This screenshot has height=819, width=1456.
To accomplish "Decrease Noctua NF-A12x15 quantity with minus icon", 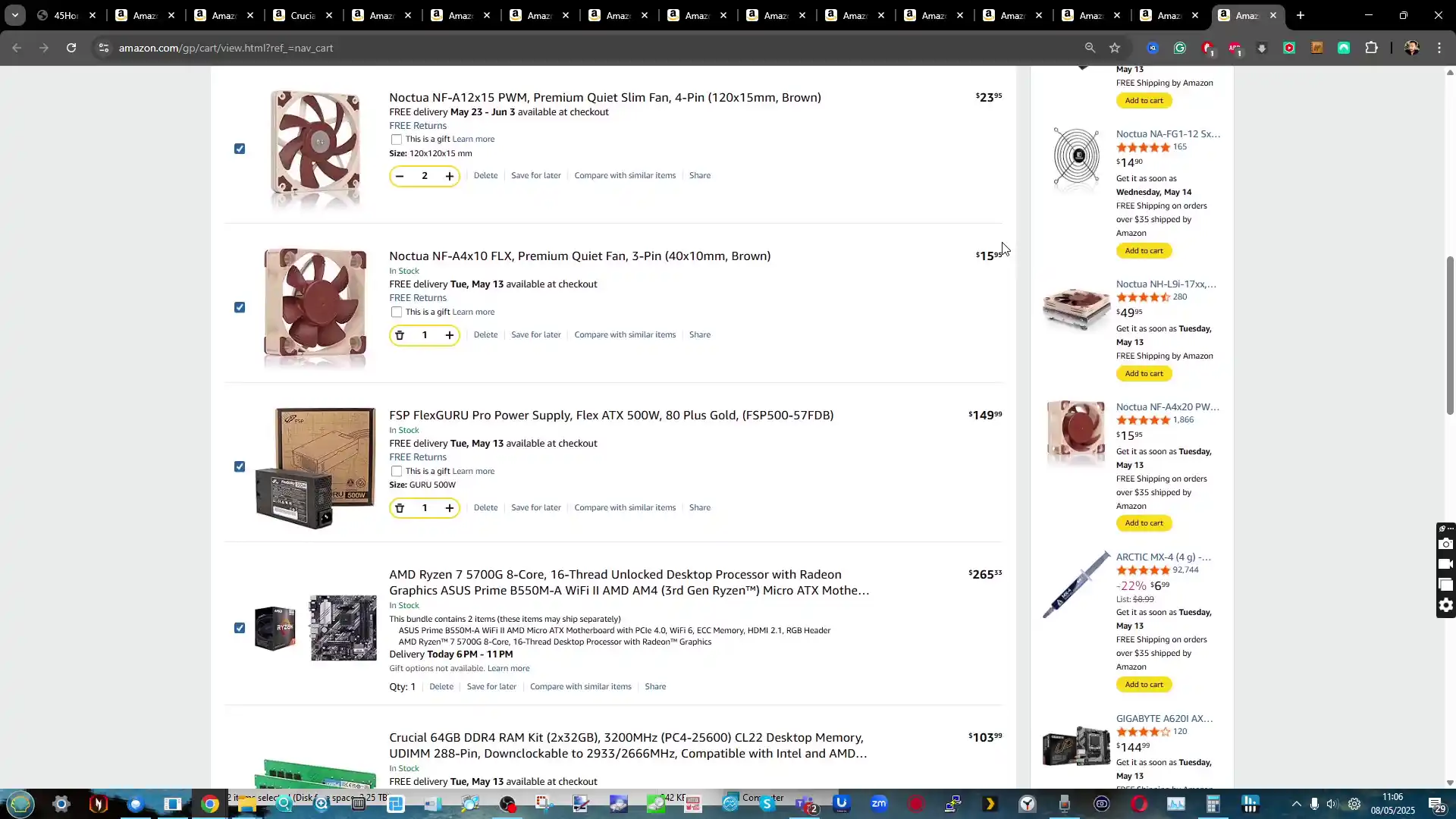I will (x=400, y=176).
